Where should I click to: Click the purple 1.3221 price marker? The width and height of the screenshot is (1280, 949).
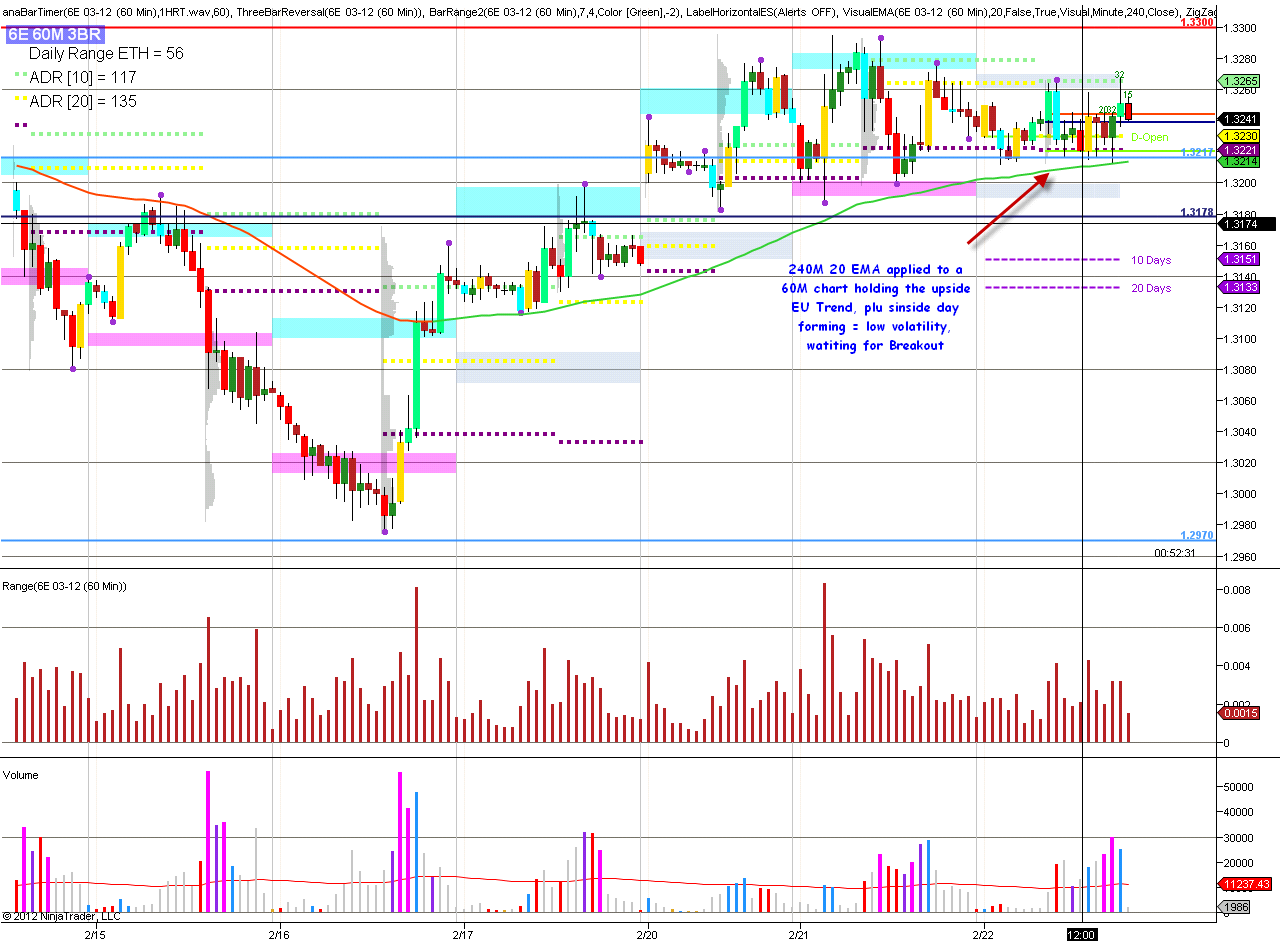coord(1239,150)
